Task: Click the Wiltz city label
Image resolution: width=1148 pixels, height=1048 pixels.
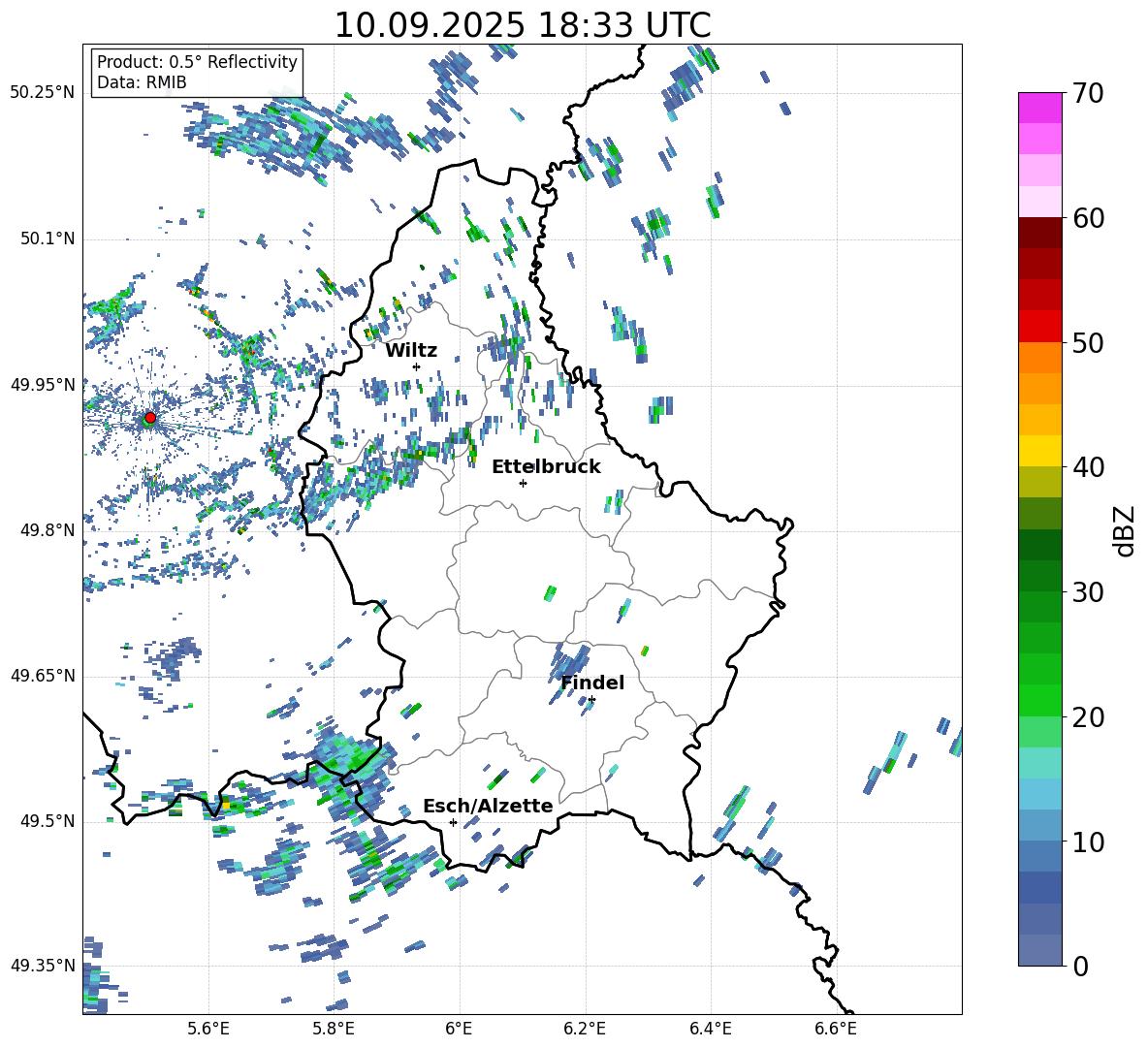Action: [411, 351]
